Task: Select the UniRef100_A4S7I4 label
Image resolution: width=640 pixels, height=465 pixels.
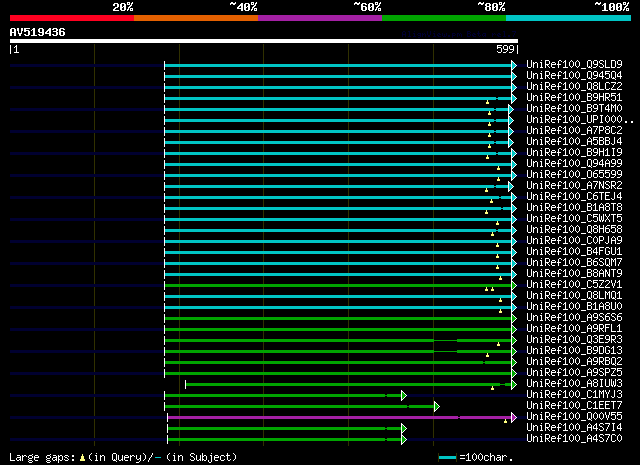Action: 574,428
